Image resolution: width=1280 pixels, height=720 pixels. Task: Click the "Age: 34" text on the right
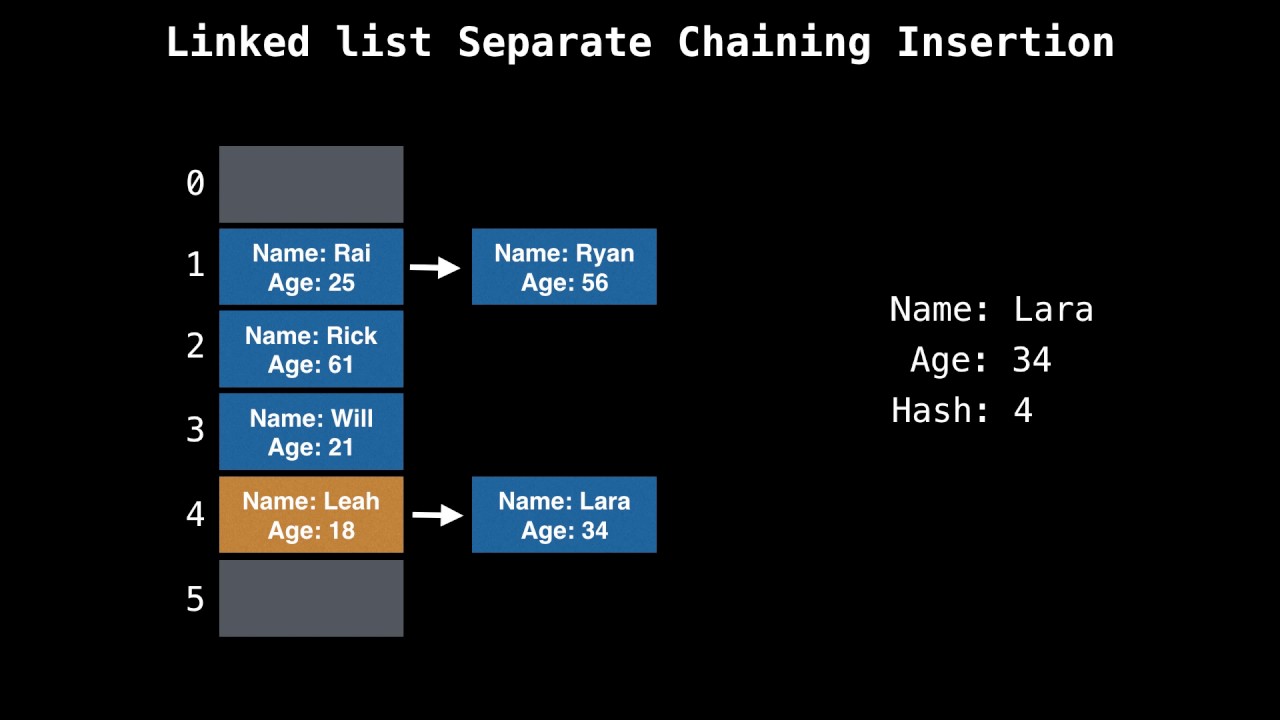[x=980, y=360]
